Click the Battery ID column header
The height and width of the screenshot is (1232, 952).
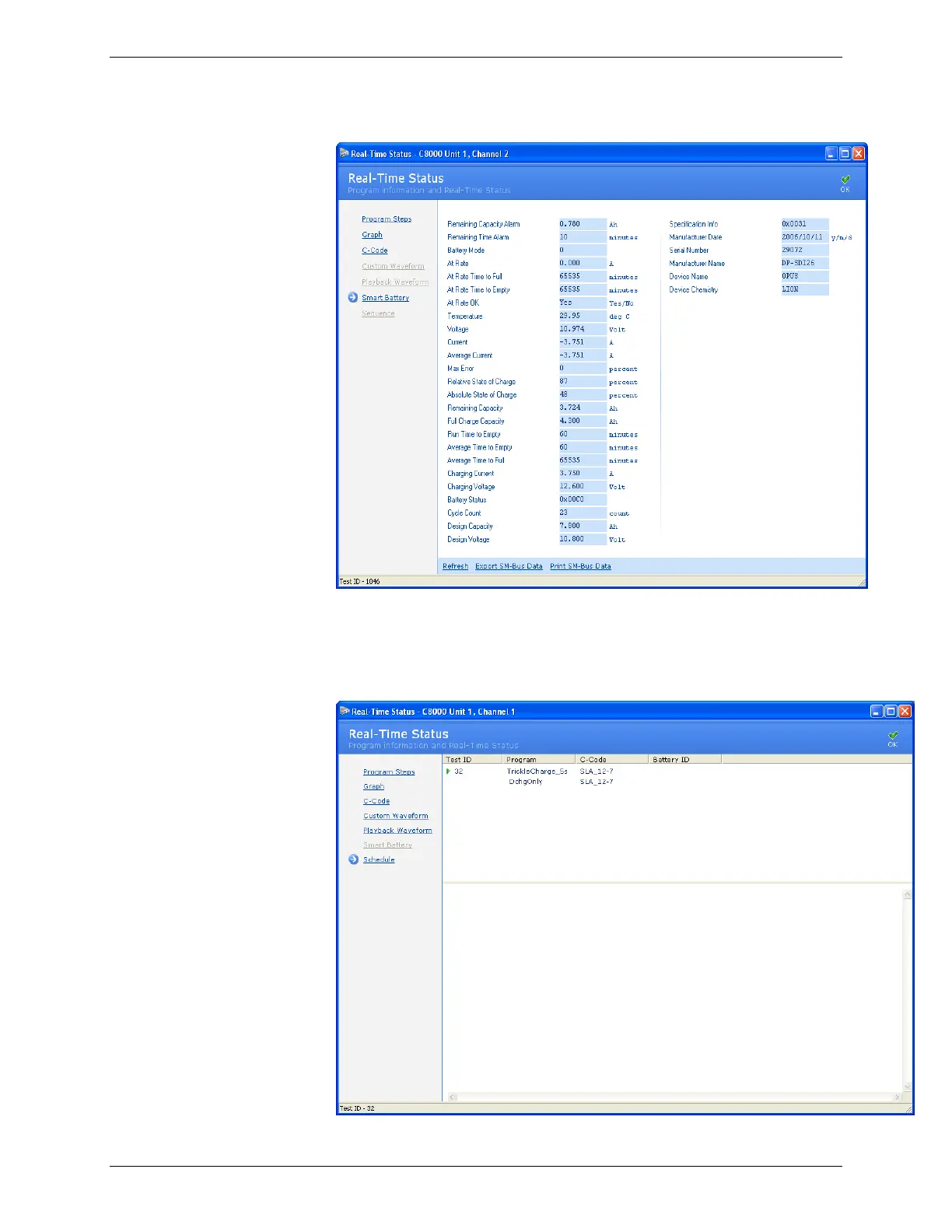(x=684, y=759)
